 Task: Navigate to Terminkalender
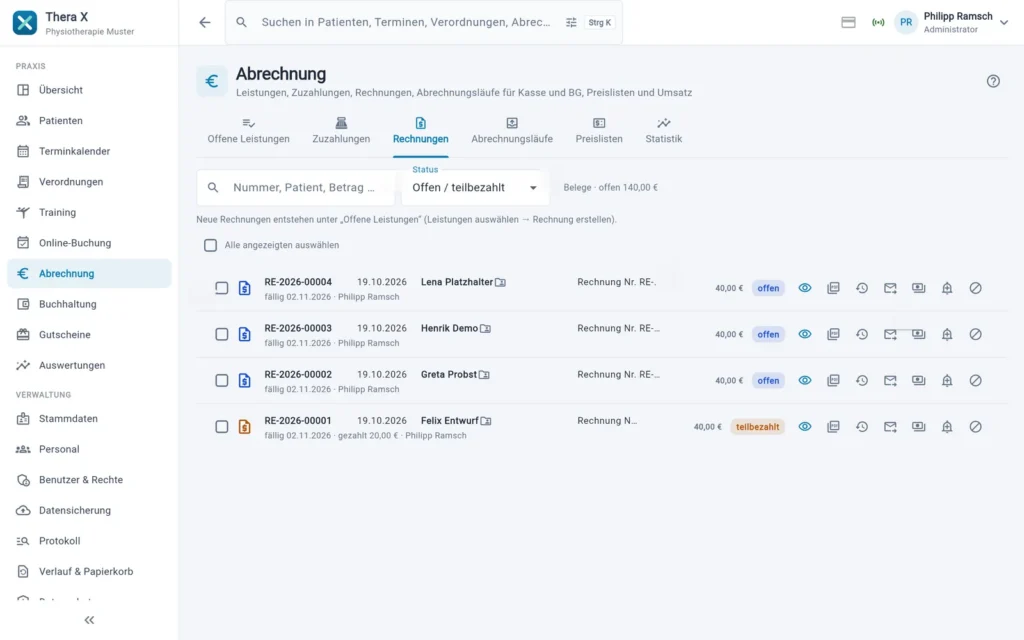click(89, 152)
